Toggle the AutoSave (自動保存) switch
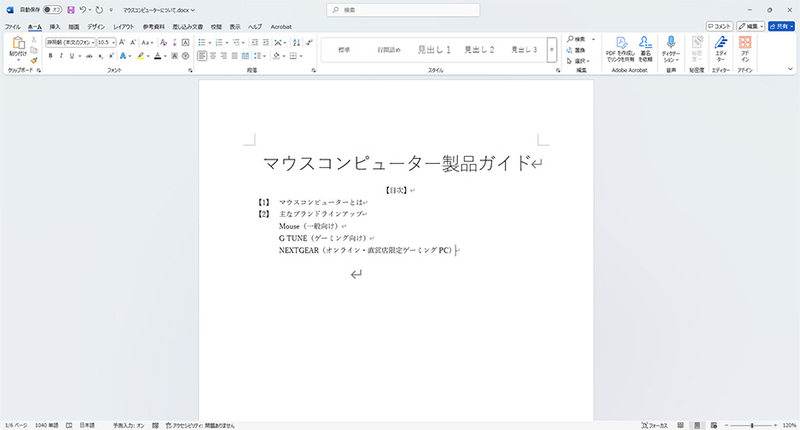800x430 pixels. pos(52,10)
